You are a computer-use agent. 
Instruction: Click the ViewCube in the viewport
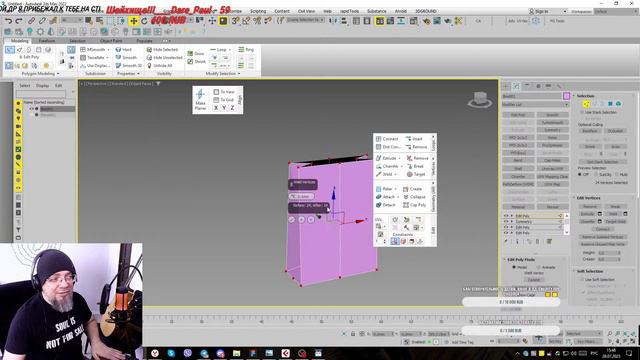[480, 100]
